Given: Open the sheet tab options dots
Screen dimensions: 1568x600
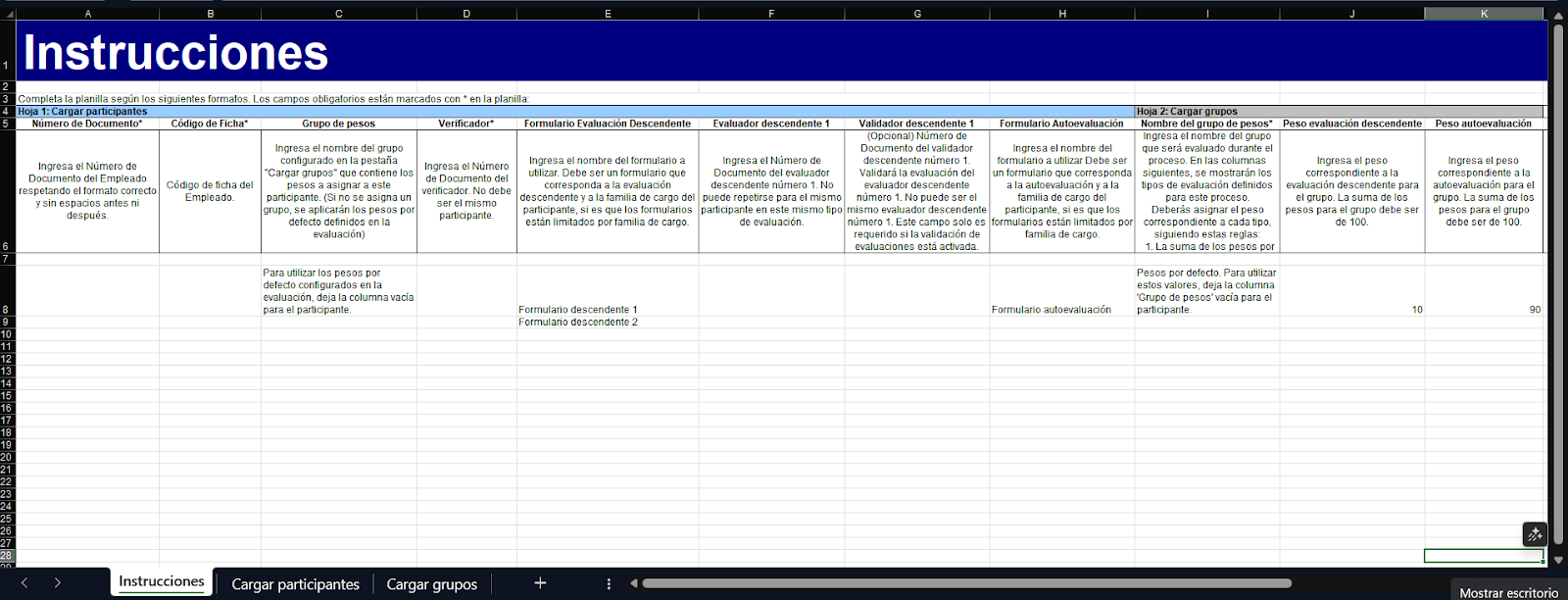Looking at the screenshot, I should click(x=609, y=583).
